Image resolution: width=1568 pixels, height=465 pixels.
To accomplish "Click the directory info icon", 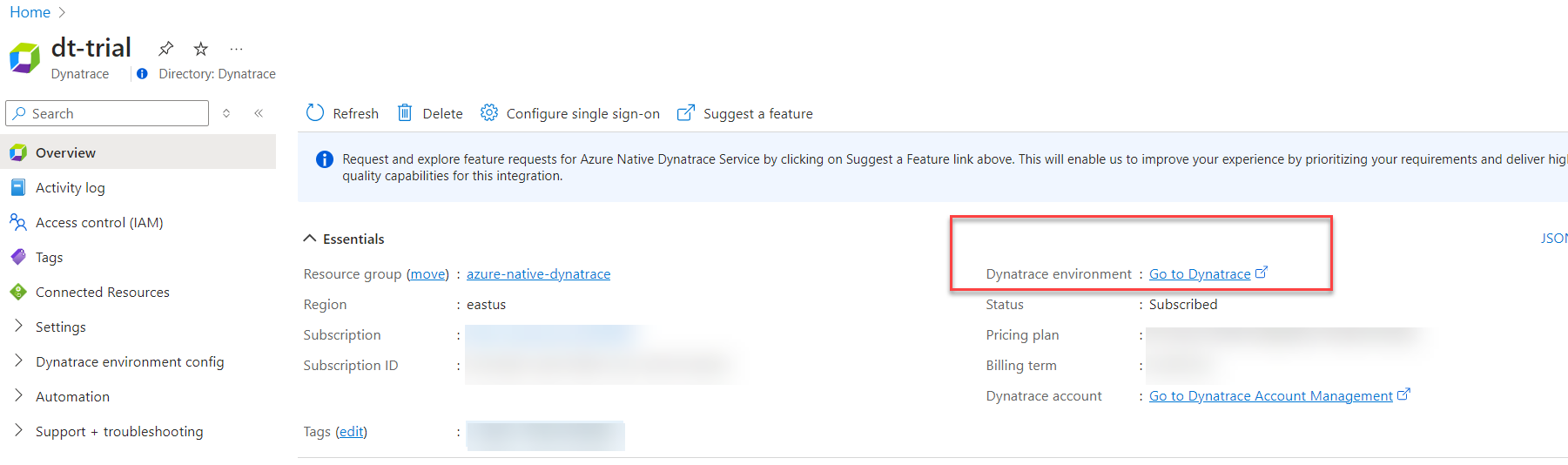I will point(142,74).
